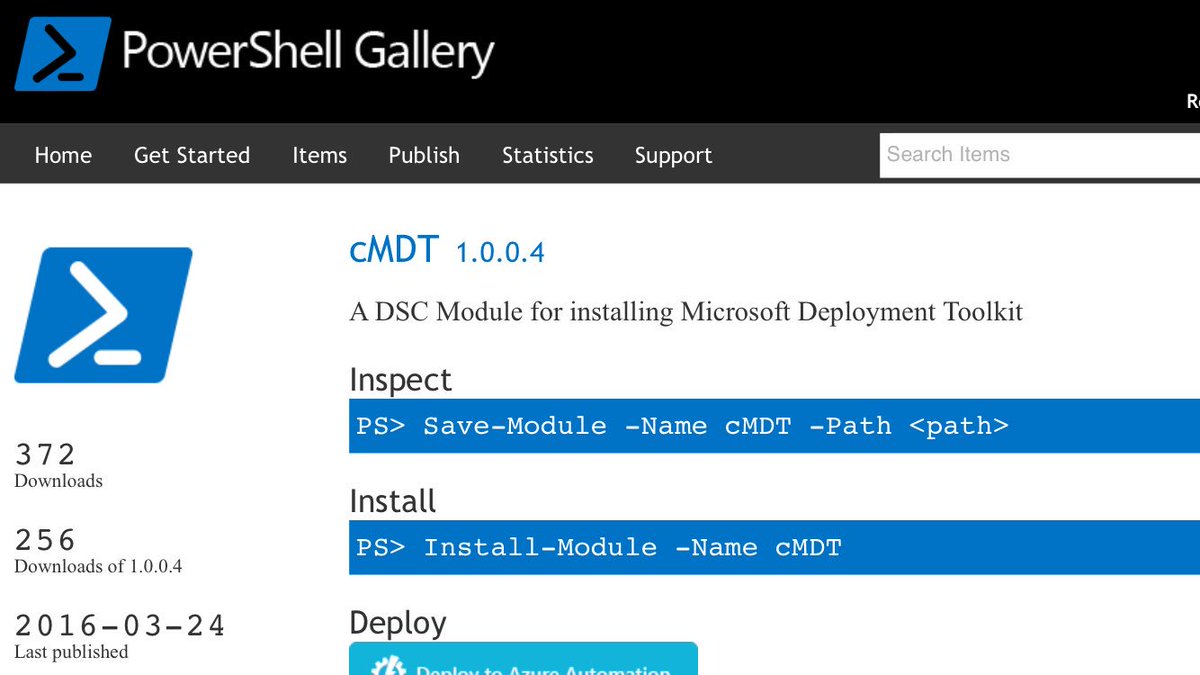Screen dimensions: 1200x675
Task: Go to the Items page
Action: pos(320,155)
